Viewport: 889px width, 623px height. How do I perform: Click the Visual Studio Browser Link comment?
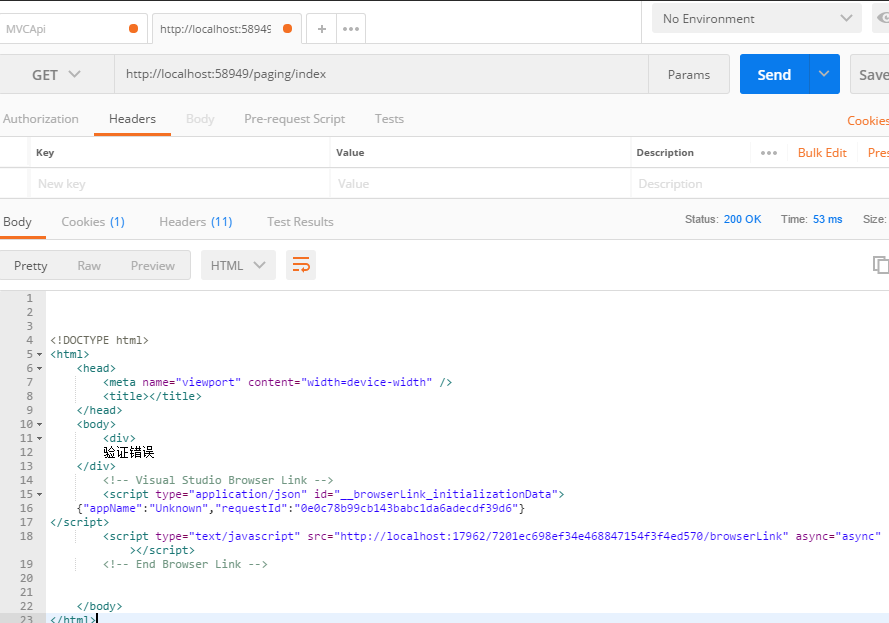(x=218, y=480)
